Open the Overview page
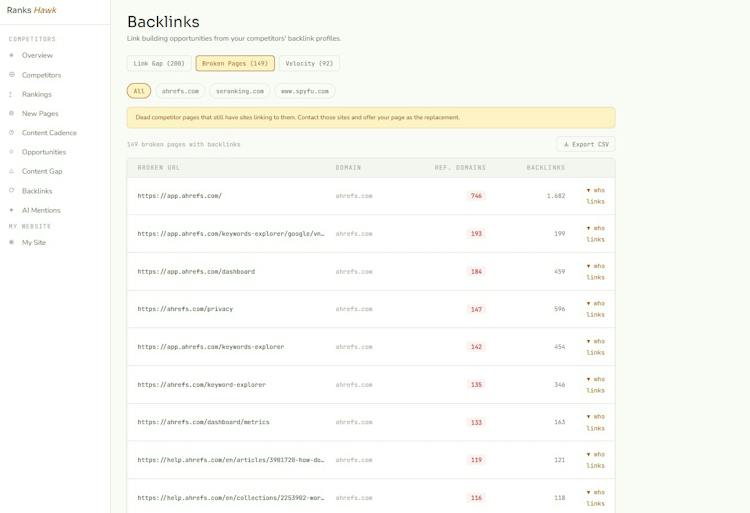Viewport: 750px width, 513px height. 37,55
